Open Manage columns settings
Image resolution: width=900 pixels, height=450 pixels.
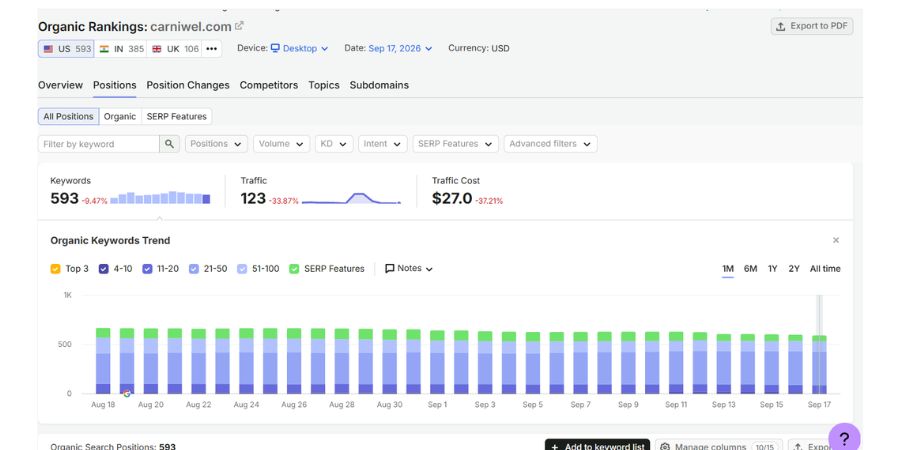(x=719, y=445)
